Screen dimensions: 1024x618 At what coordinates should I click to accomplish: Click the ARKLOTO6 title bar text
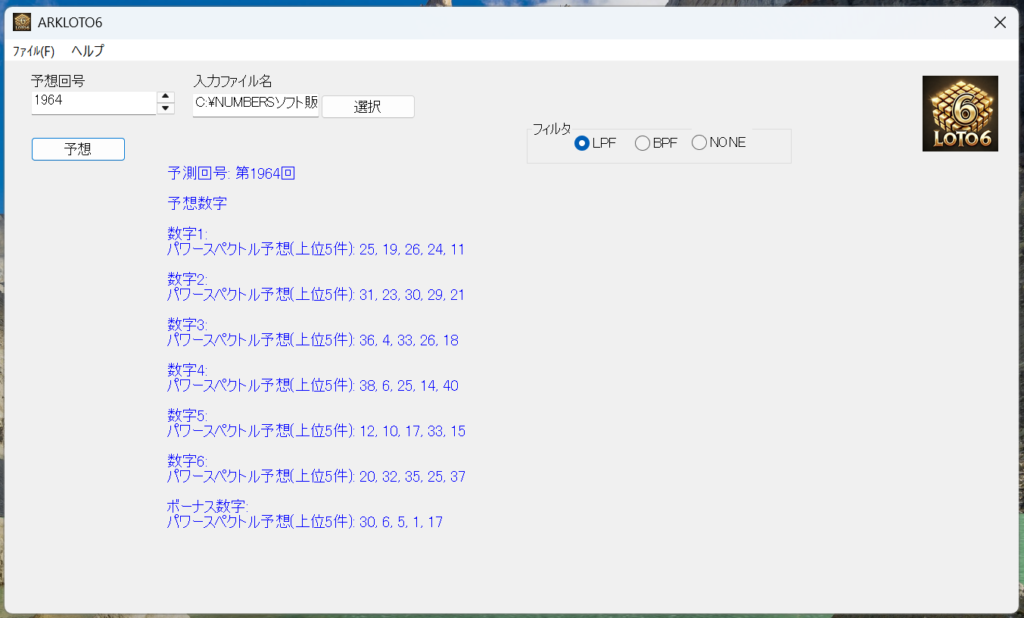70,22
